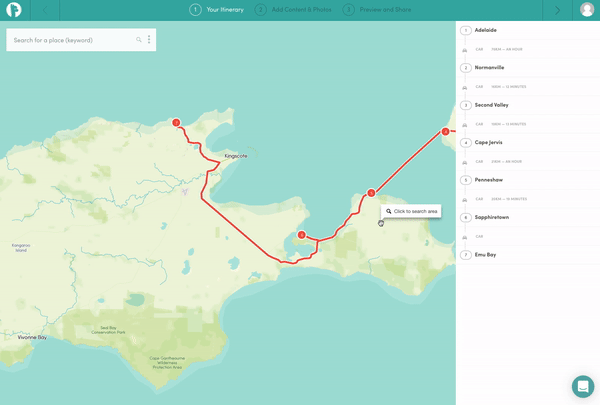Select Emu Bay itinerary stop
The height and width of the screenshot is (405, 600).
485,255
